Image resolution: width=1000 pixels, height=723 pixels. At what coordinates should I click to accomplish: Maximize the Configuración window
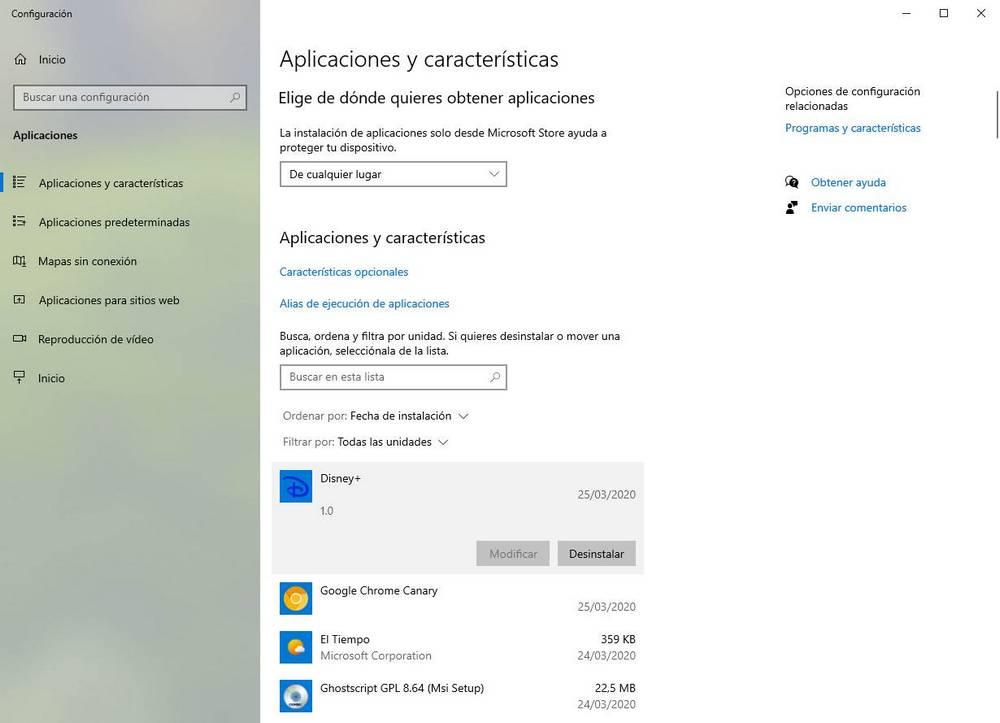(943, 13)
